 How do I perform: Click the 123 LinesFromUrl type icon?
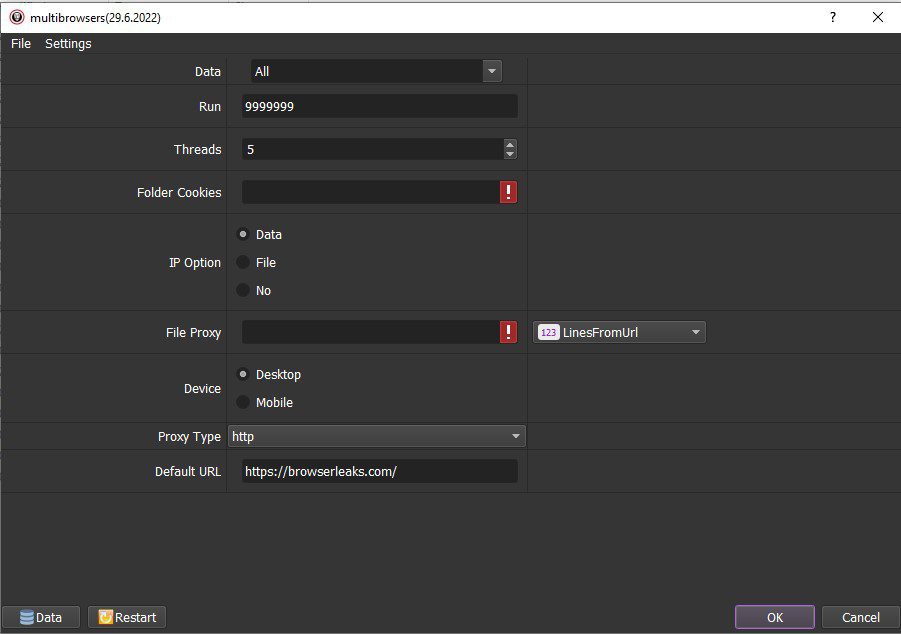(548, 332)
